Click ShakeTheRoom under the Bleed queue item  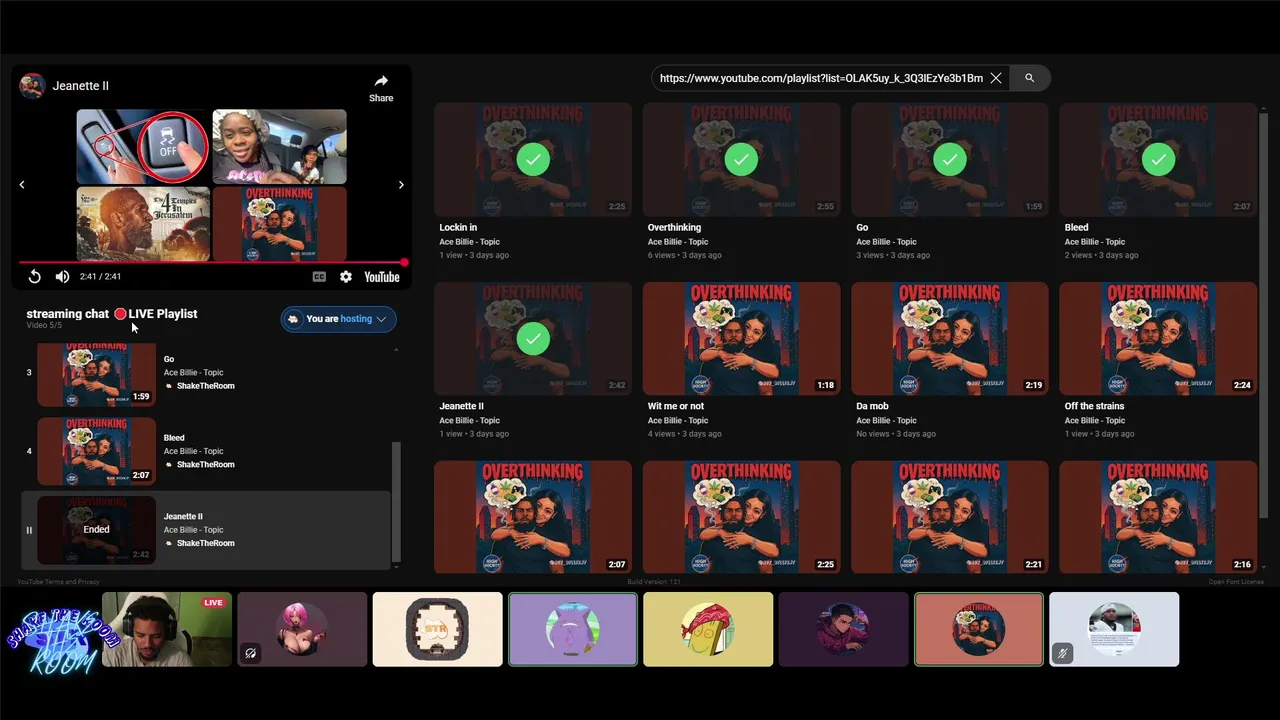pos(205,465)
